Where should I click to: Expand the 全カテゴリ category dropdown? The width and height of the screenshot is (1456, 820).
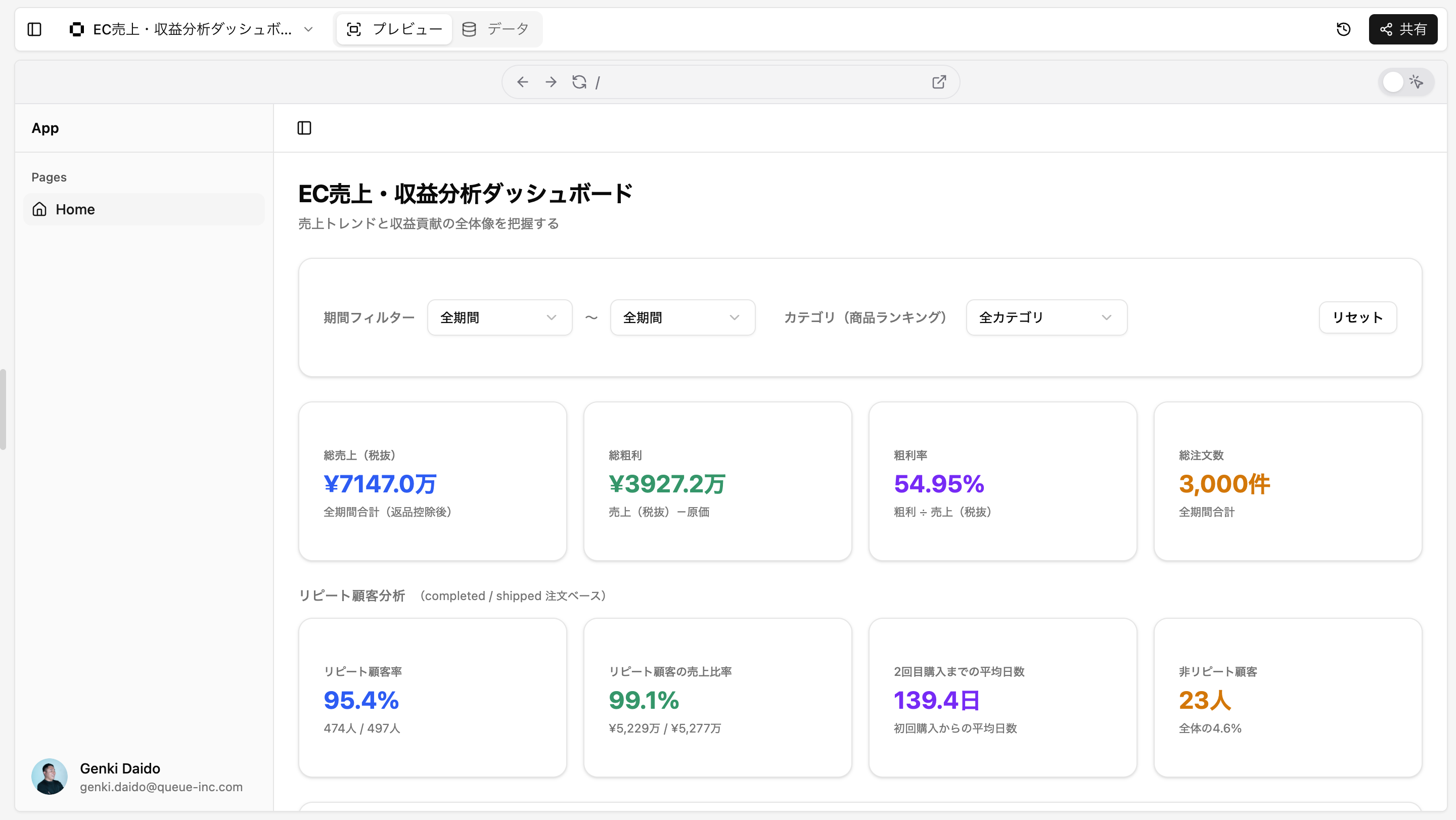pyautogui.click(x=1046, y=317)
